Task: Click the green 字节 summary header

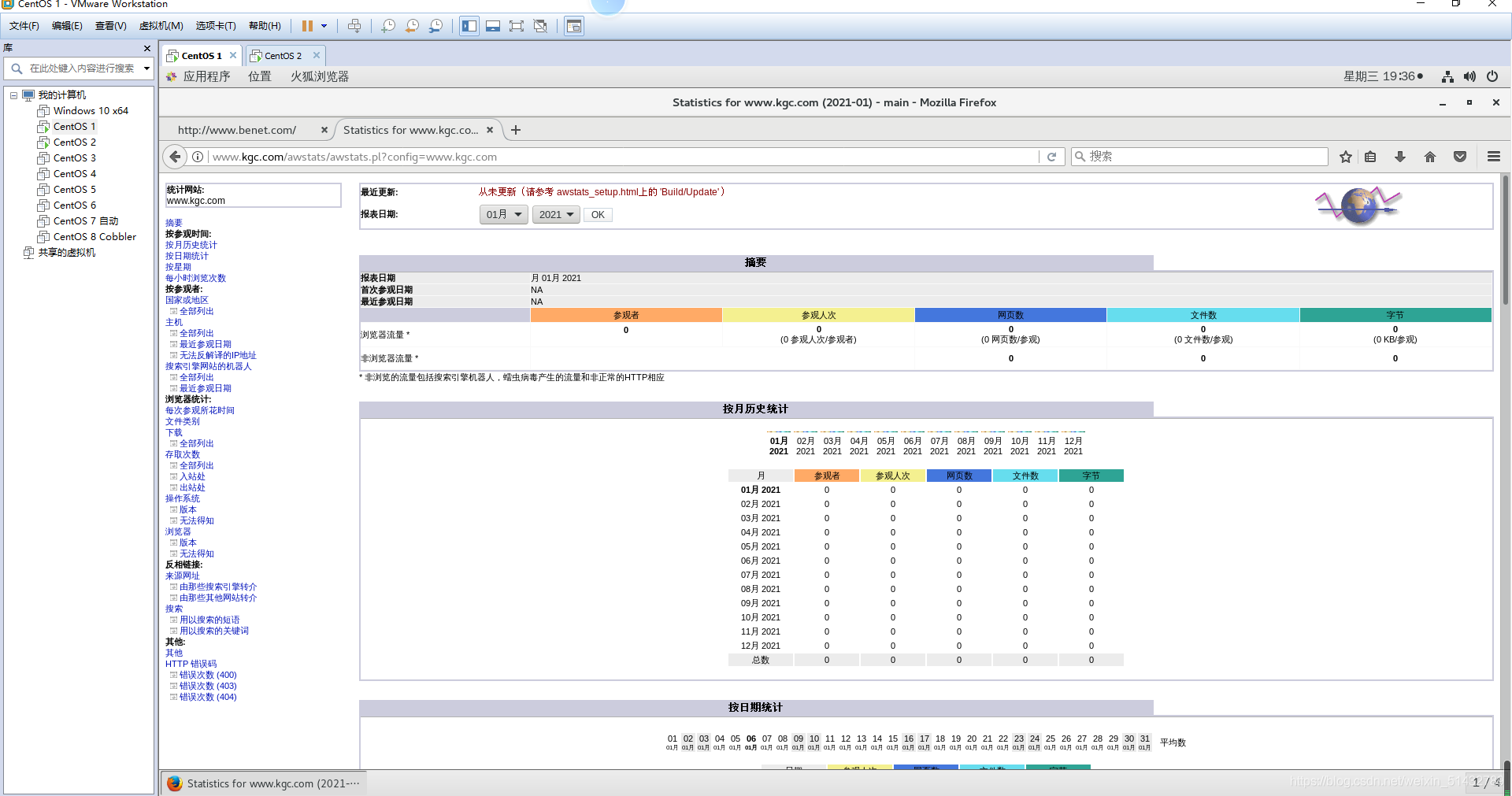Action: [1395, 315]
